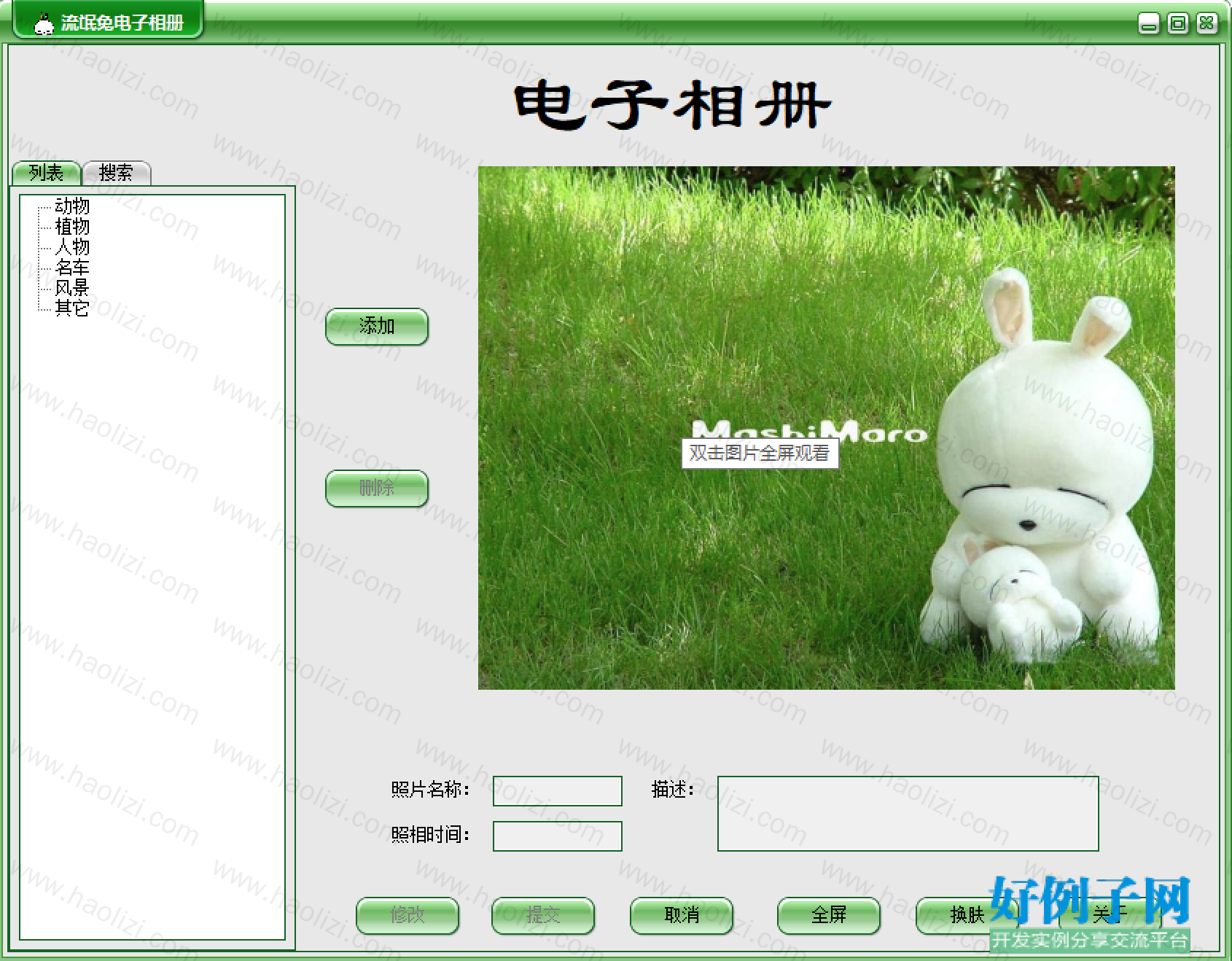
Task: Select the 植物 category in the tree
Action: (x=72, y=227)
